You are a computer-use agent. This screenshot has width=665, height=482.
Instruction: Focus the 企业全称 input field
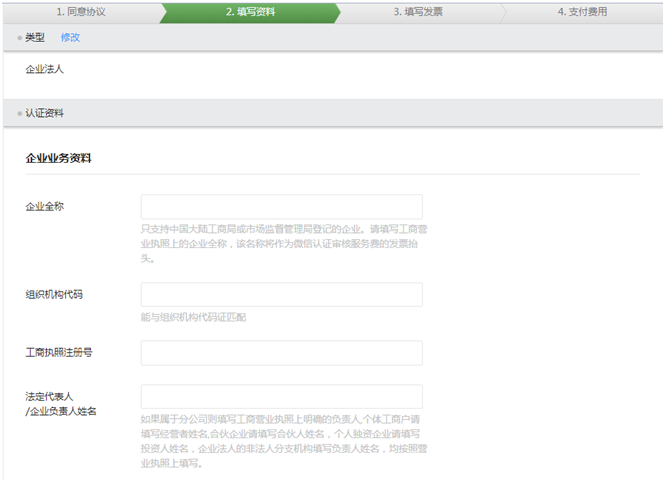click(x=281, y=207)
